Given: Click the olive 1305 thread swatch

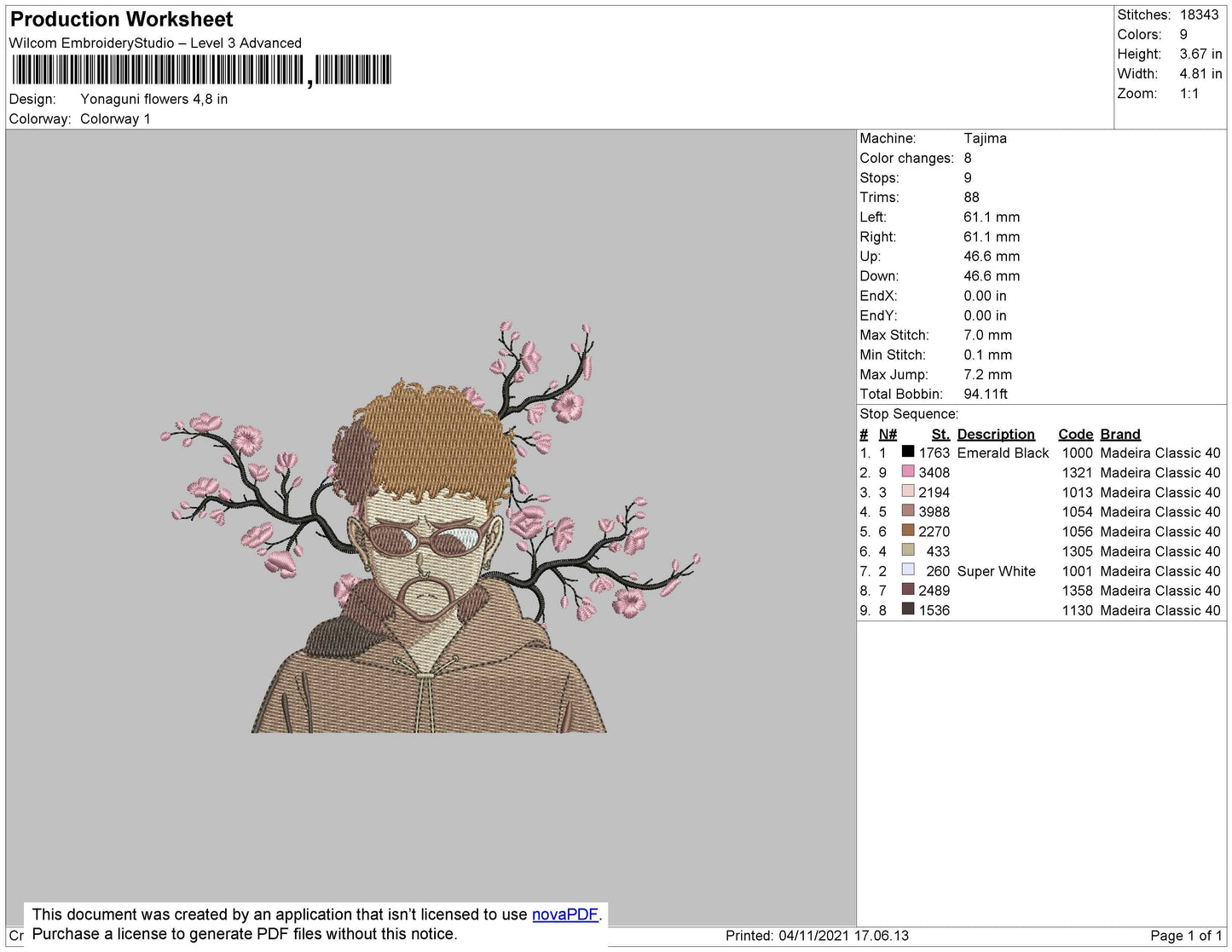Looking at the screenshot, I should [908, 550].
